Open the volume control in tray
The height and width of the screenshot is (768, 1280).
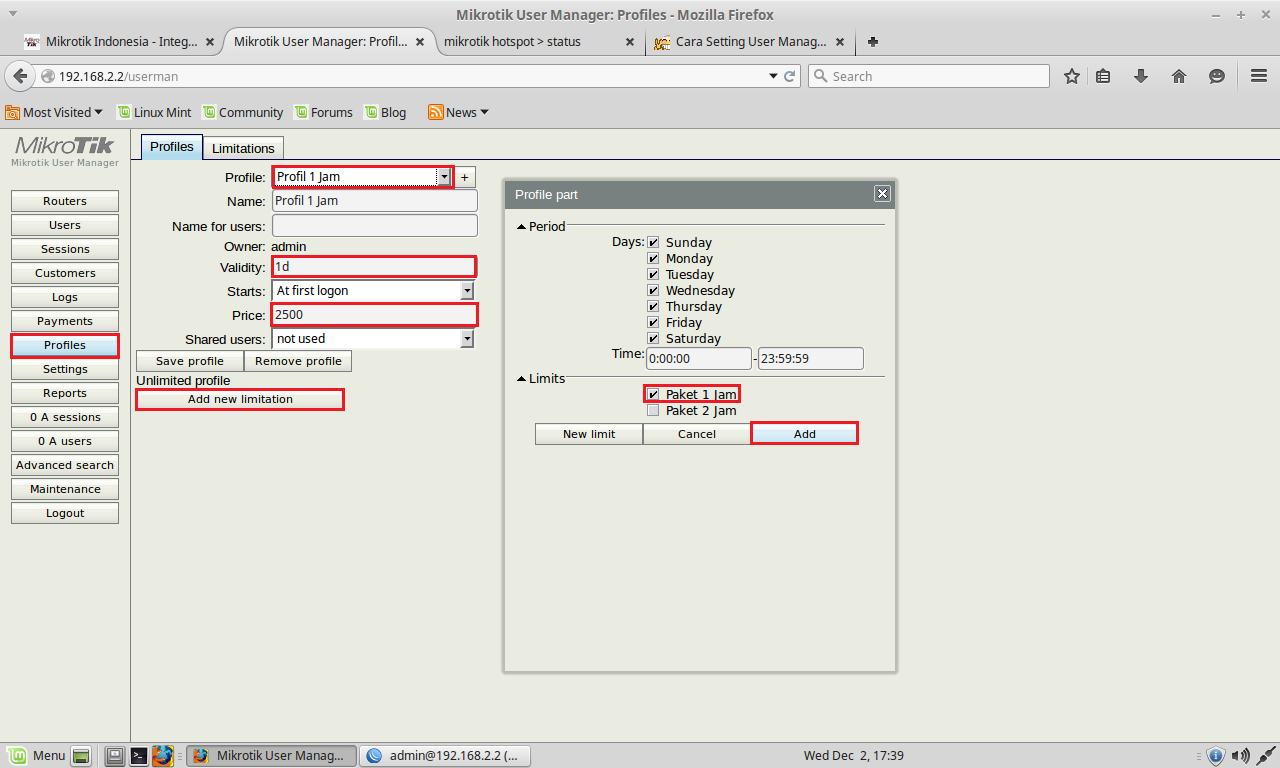tap(1241, 756)
